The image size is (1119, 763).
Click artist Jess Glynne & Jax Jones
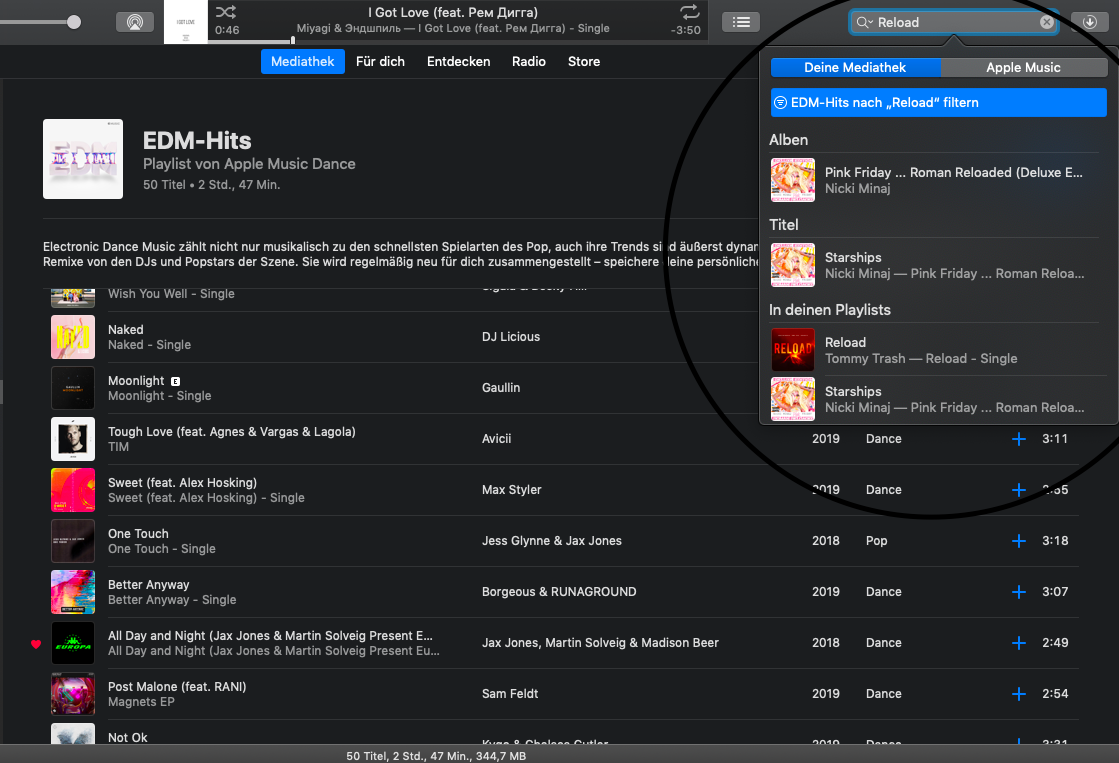[551, 541]
